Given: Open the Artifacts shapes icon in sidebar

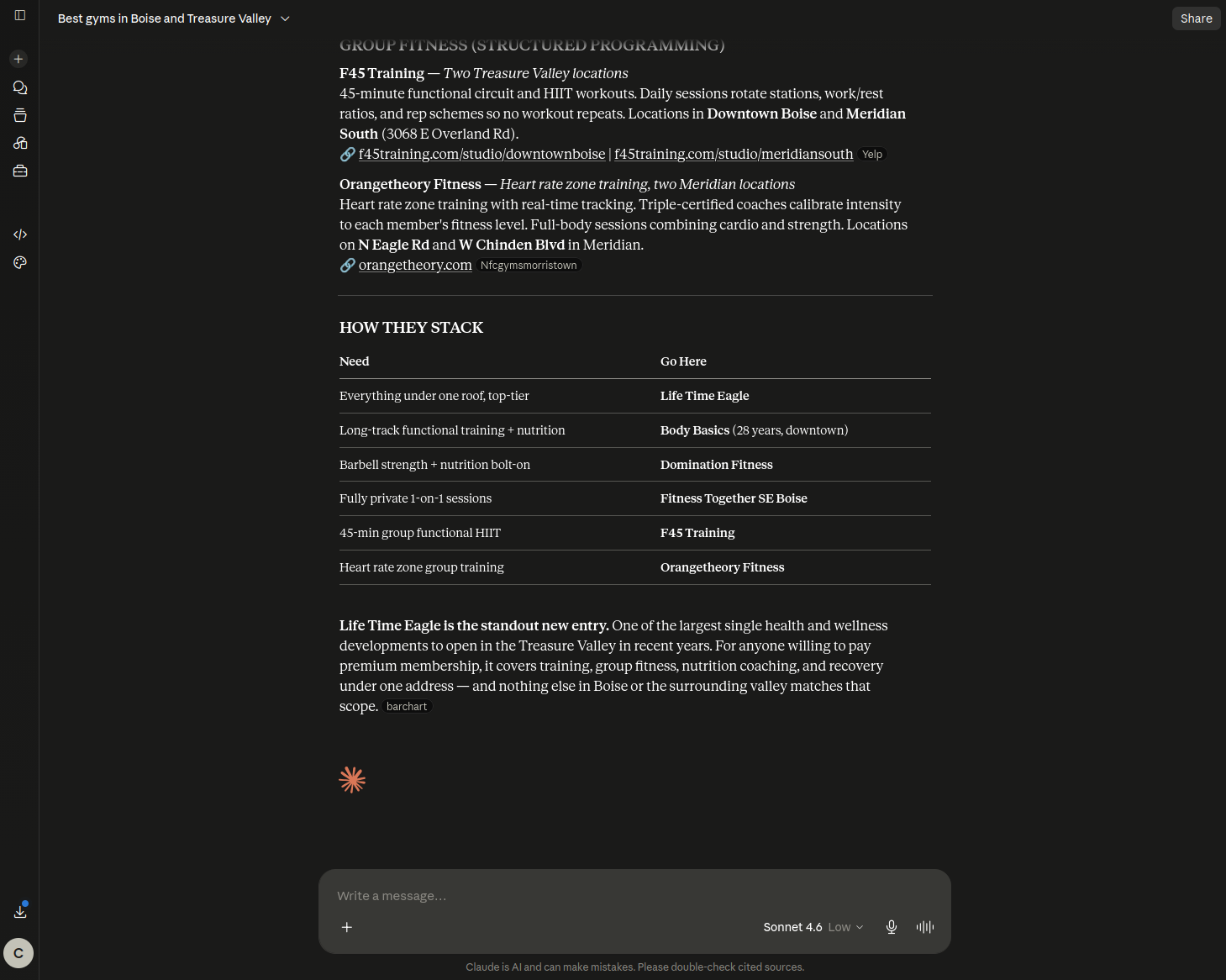Looking at the screenshot, I should [x=20, y=143].
